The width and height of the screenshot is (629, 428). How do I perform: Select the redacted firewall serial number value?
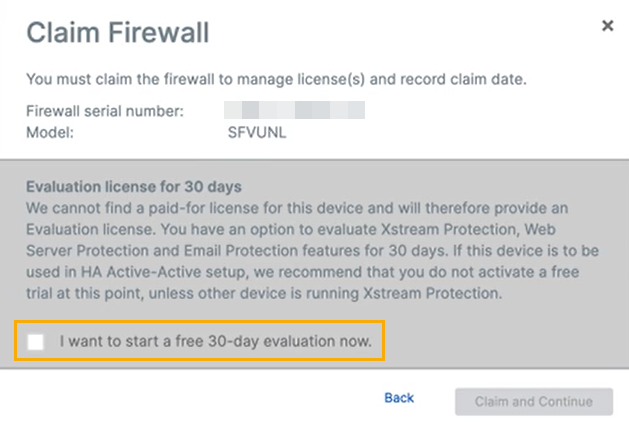(x=294, y=111)
